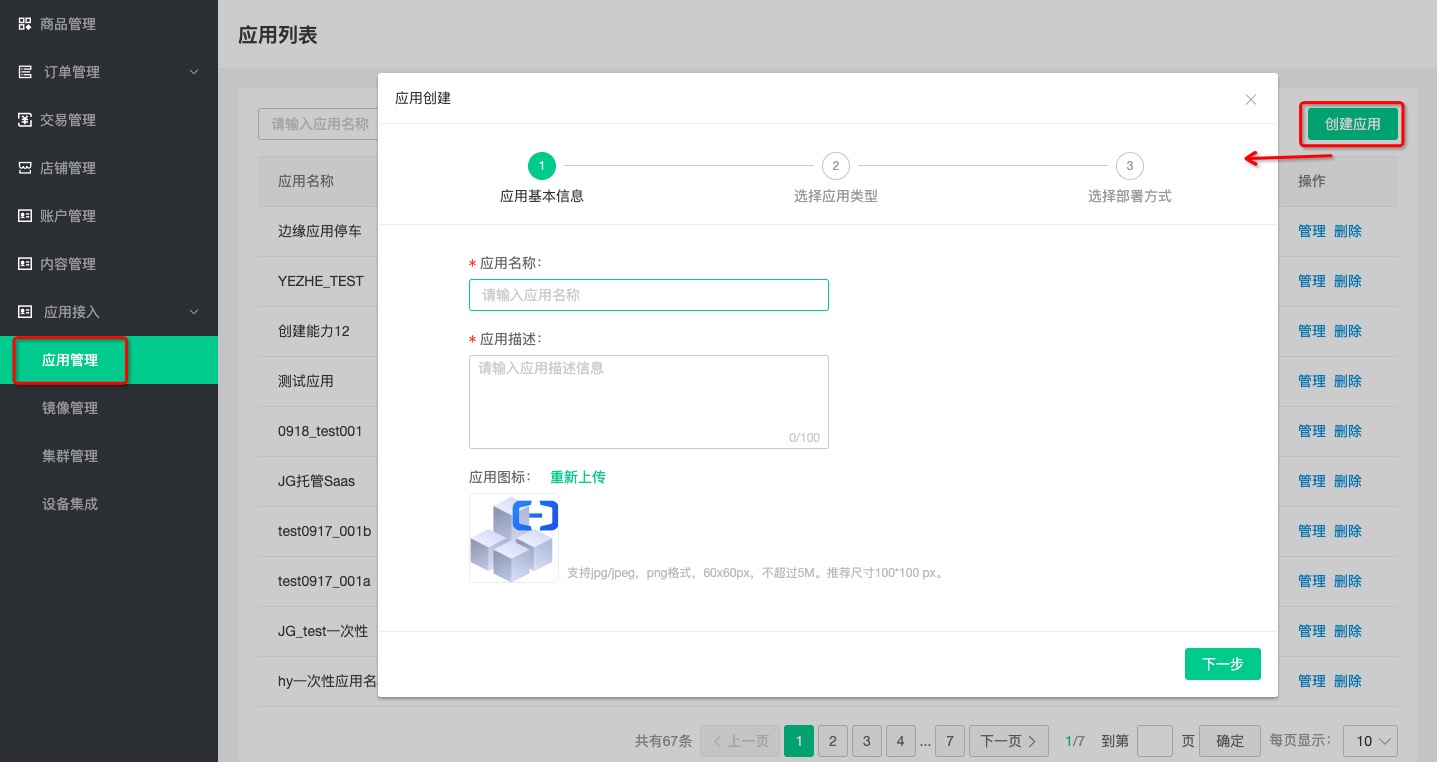Screen dimensions: 1437x762
Task: Focus the 应用描述 text area
Action: tap(649, 402)
